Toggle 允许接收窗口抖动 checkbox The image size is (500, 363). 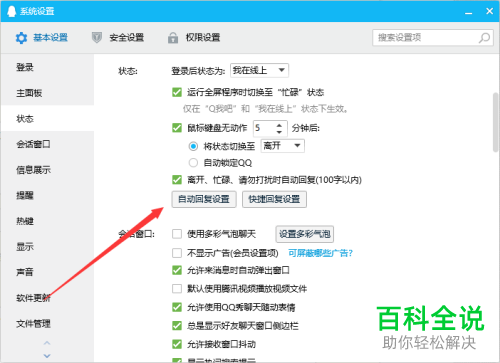pos(177,344)
